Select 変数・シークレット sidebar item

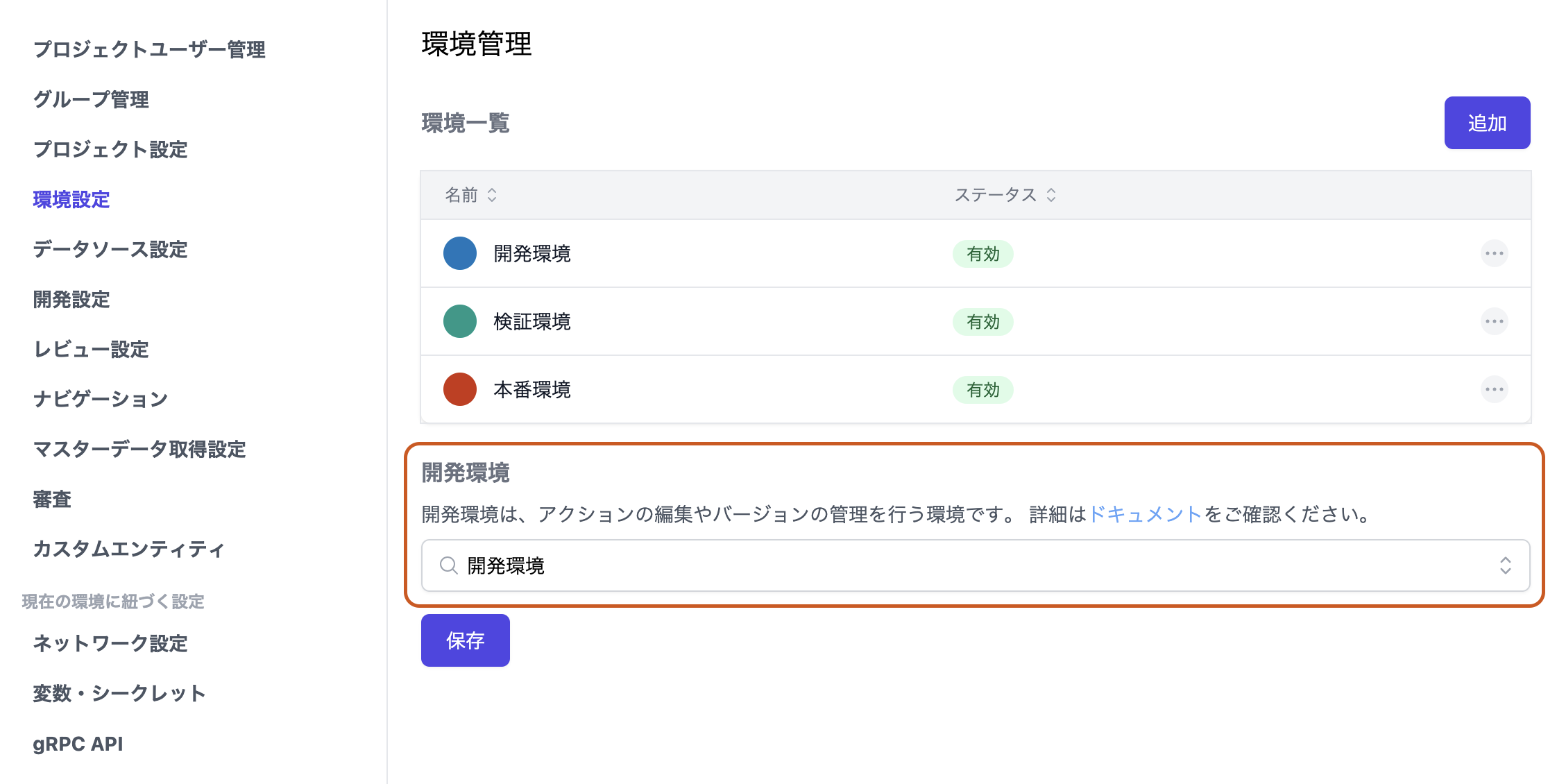119,693
